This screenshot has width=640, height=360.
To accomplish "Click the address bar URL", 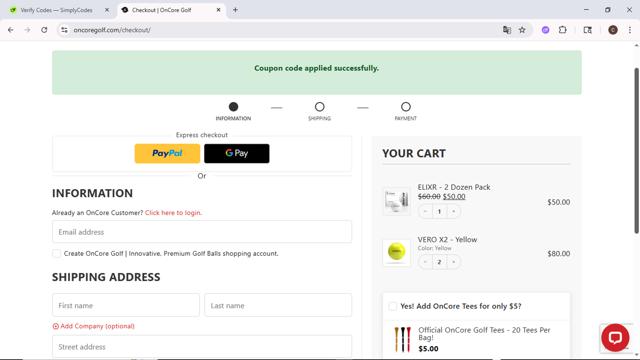I will 112,30.
